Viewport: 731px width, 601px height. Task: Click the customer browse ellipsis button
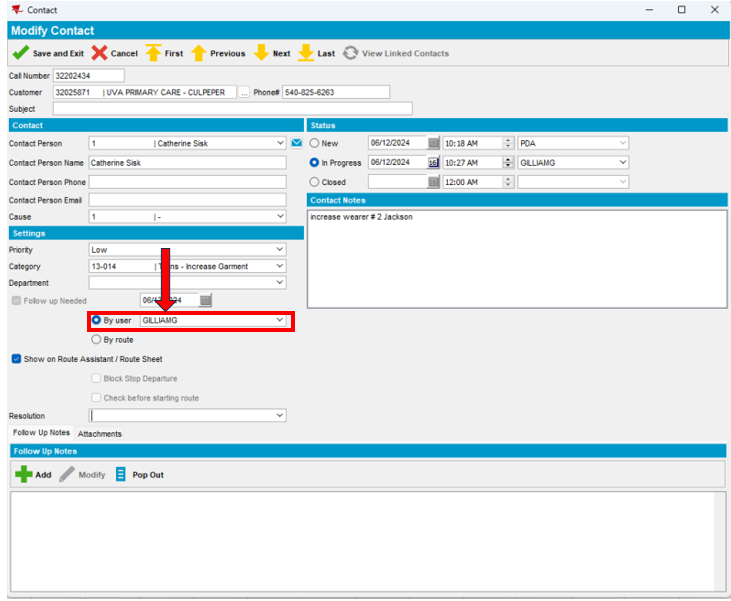point(244,92)
